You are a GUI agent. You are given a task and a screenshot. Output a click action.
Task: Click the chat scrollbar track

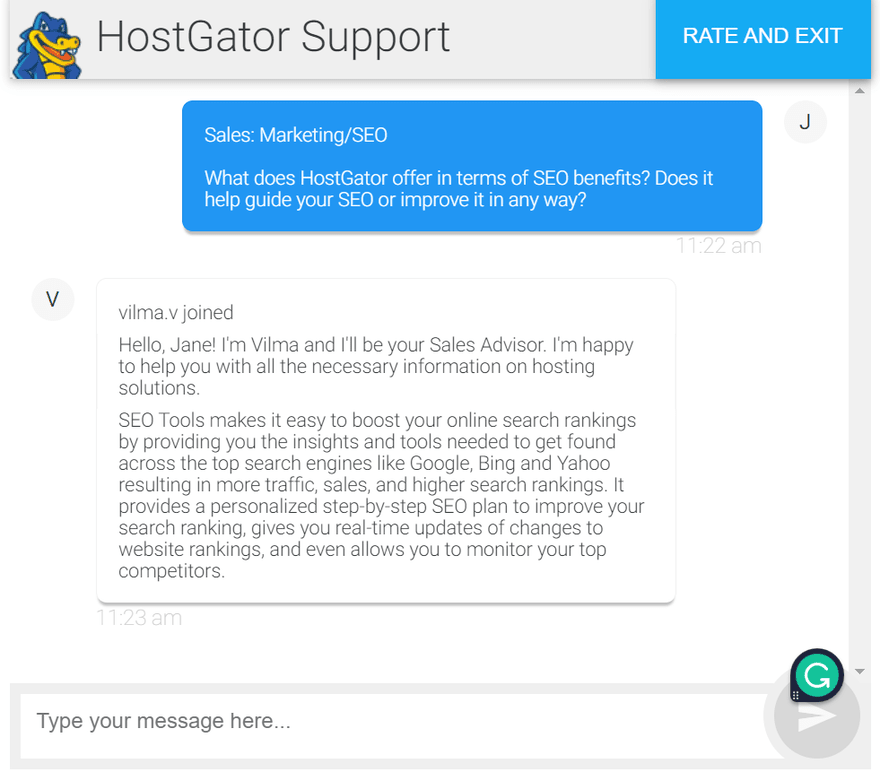tap(859, 400)
